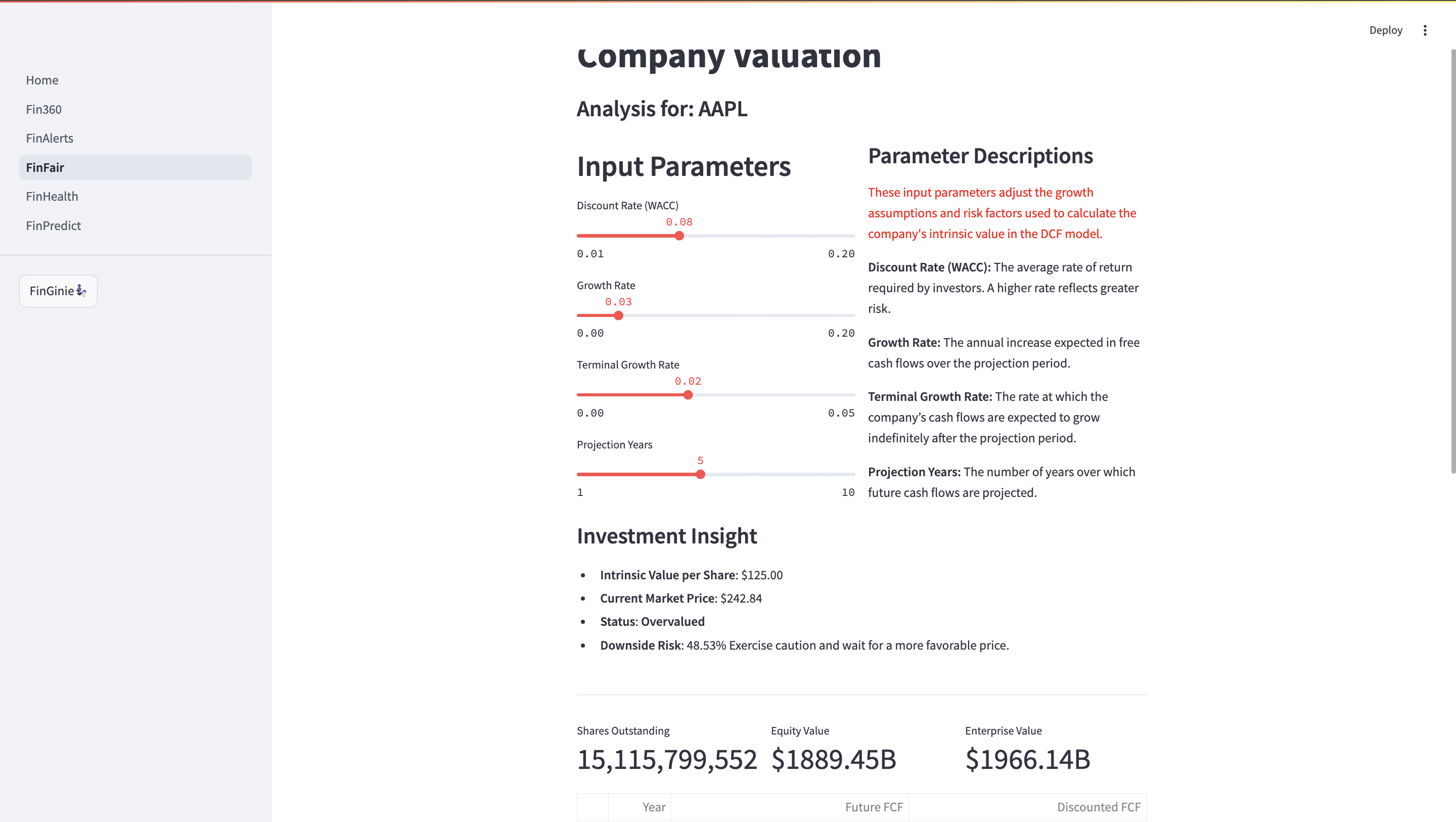Click the Enterprise Value metric figure

pos(1028,759)
